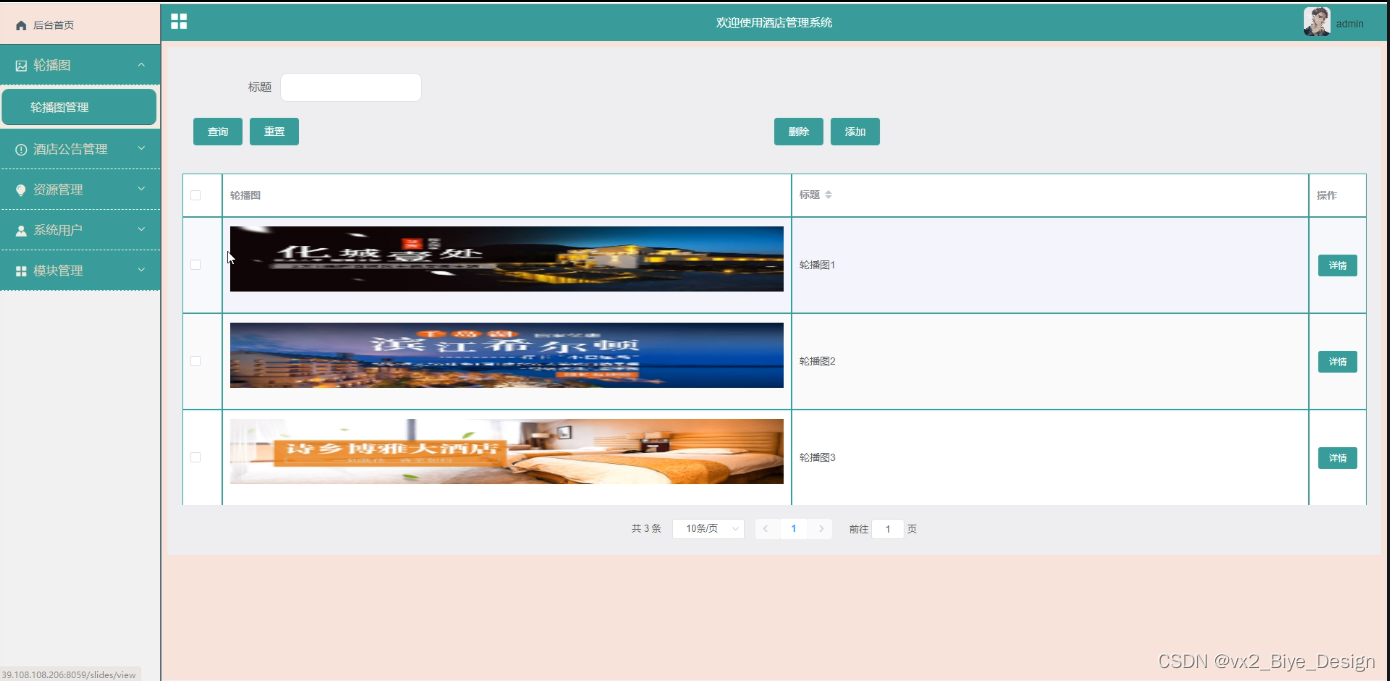
Task: Expand the 模块管理 menu chevron
Action: (x=141, y=270)
